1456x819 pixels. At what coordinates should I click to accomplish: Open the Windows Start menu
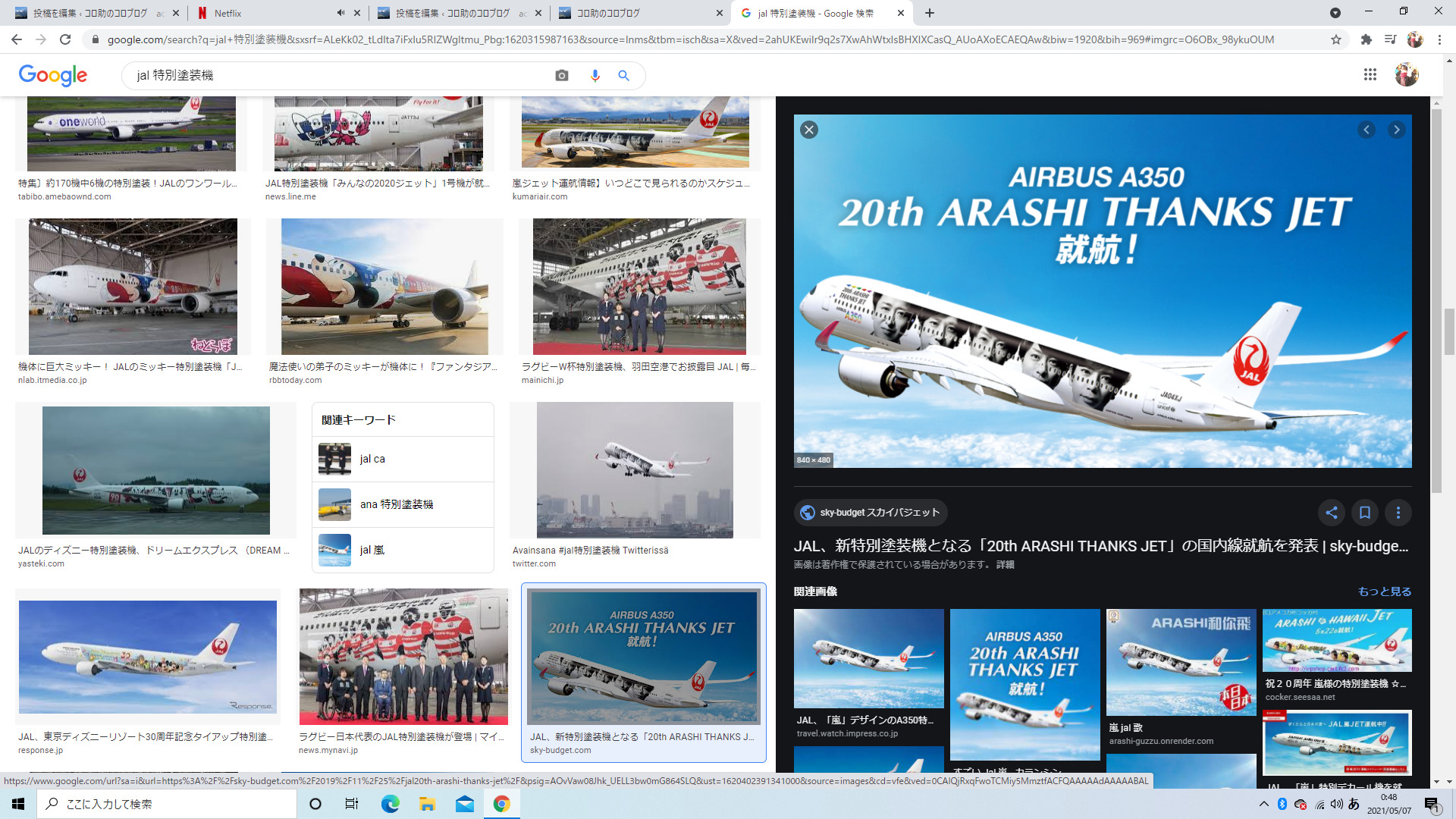point(18,804)
